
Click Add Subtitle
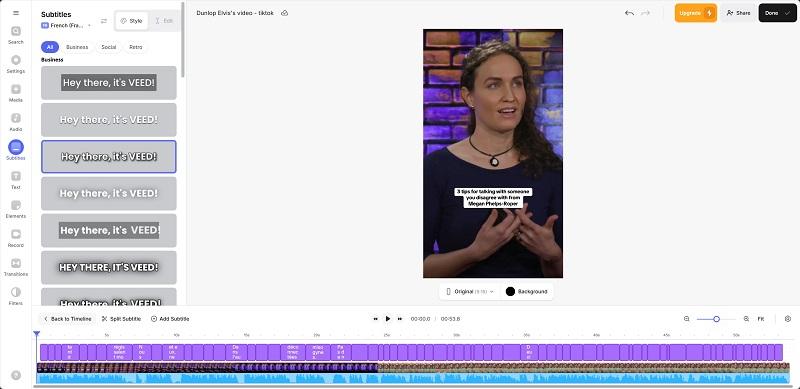click(x=170, y=319)
